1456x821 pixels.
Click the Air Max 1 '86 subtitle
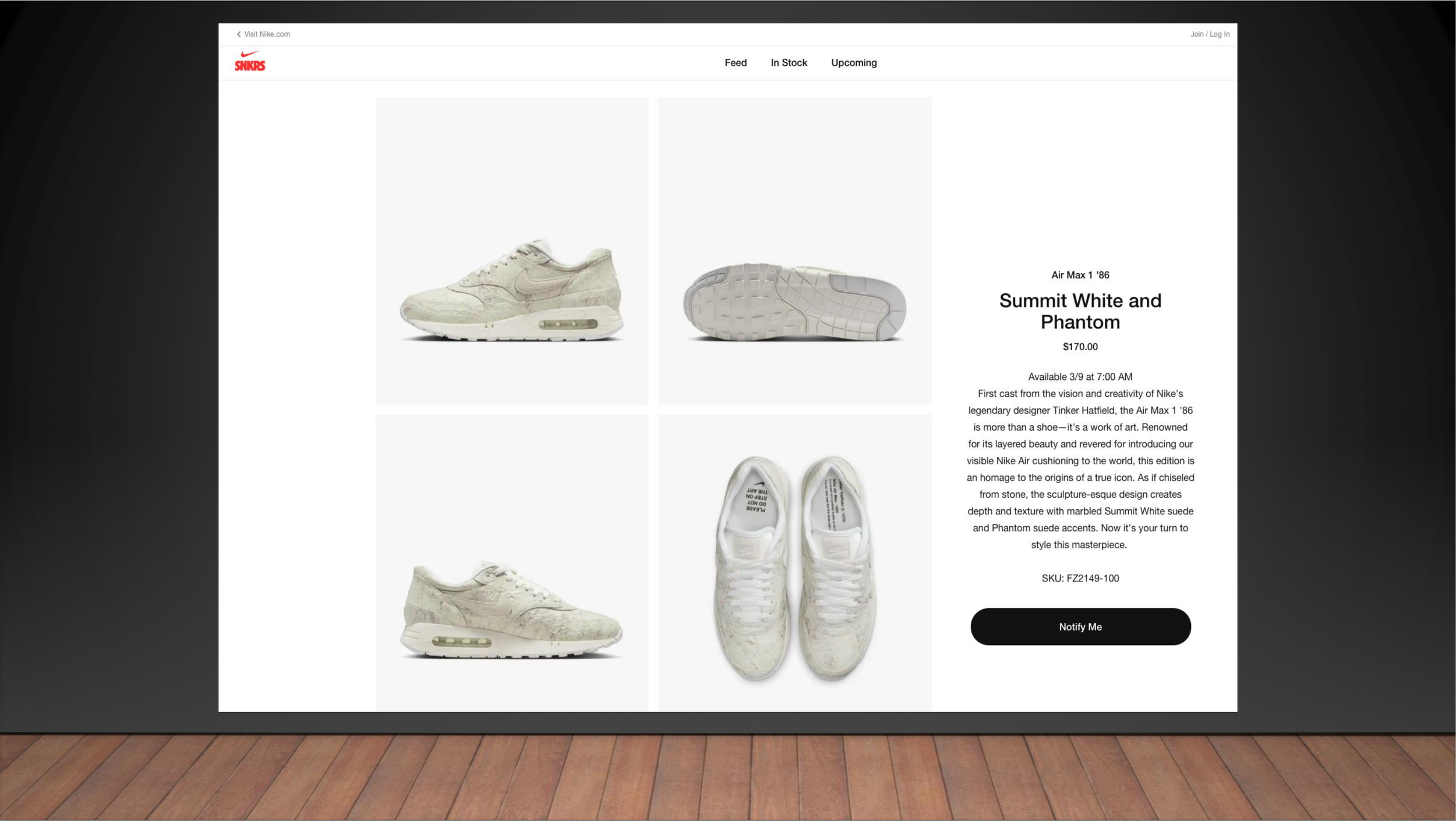pyautogui.click(x=1080, y=275)
